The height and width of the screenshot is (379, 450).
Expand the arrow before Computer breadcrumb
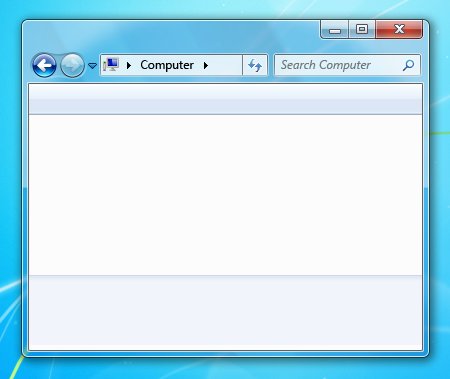(129, 65)
